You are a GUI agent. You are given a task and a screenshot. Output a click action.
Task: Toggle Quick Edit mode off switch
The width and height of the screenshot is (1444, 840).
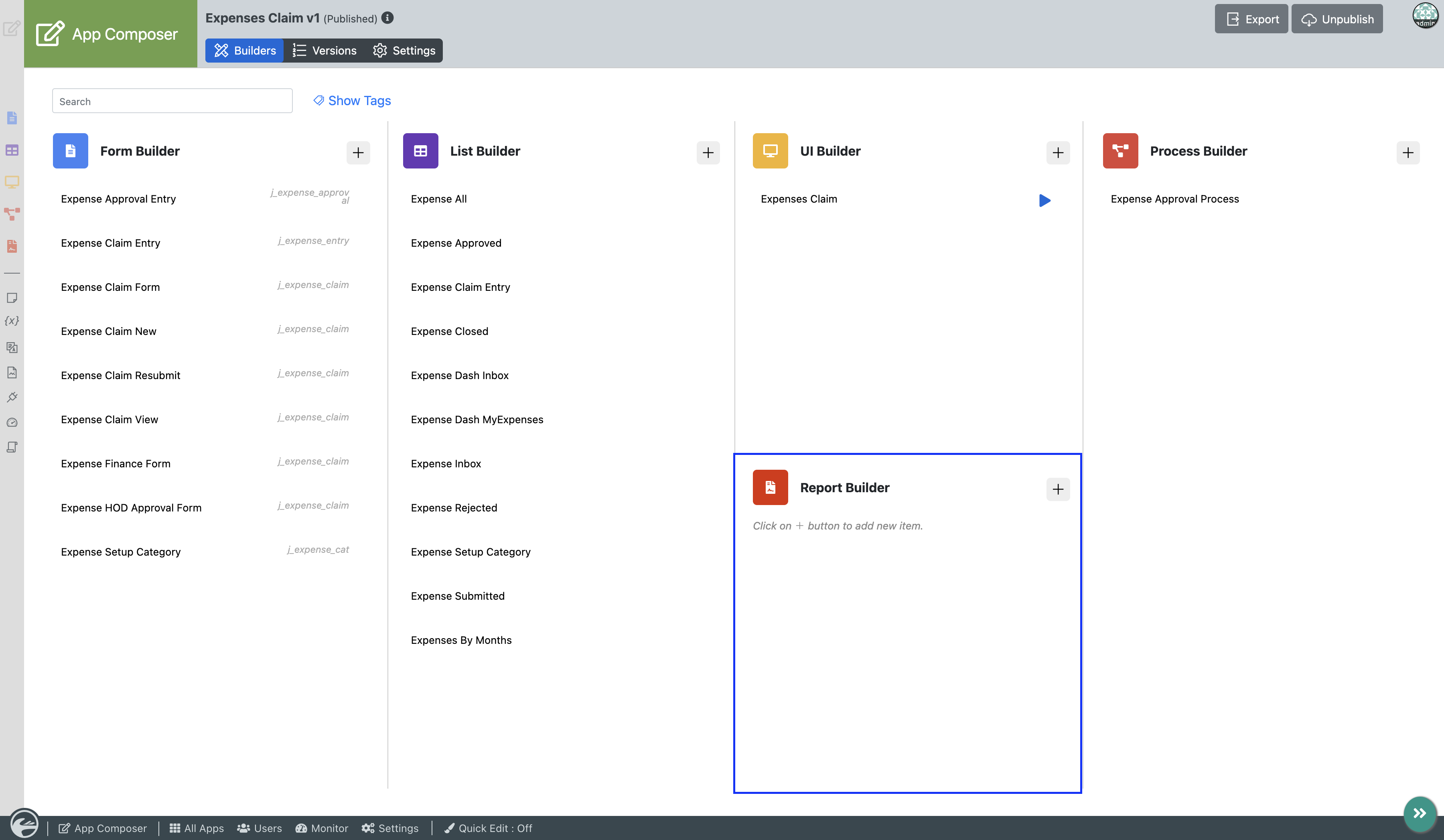[x=489, y=828]
